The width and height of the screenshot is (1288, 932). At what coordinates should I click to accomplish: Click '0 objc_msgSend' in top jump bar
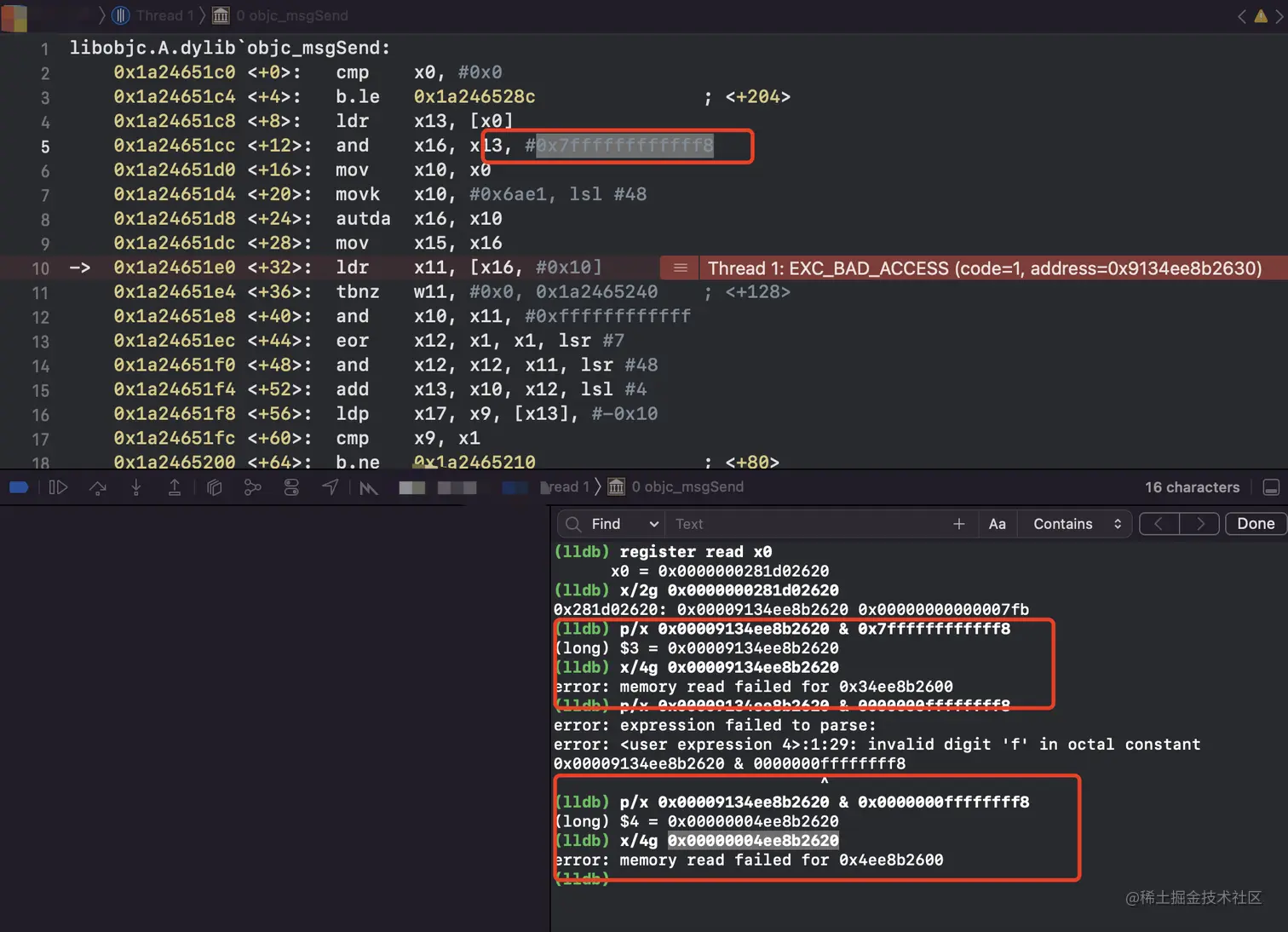tap(292, 15)
